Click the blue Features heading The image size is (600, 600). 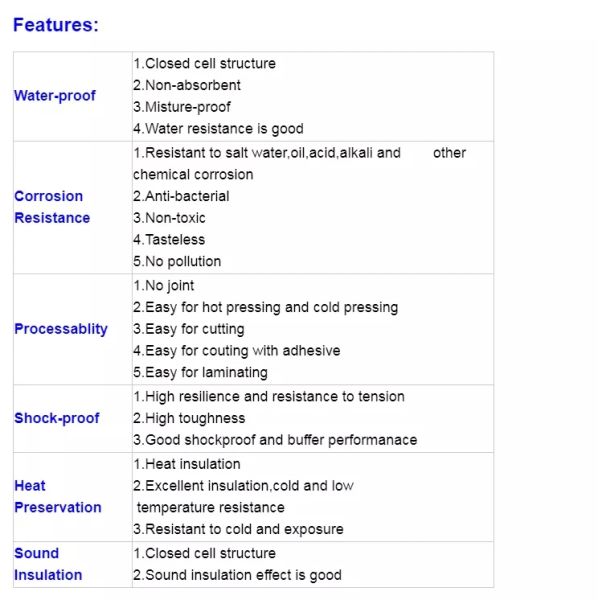[x=55, y=25]
